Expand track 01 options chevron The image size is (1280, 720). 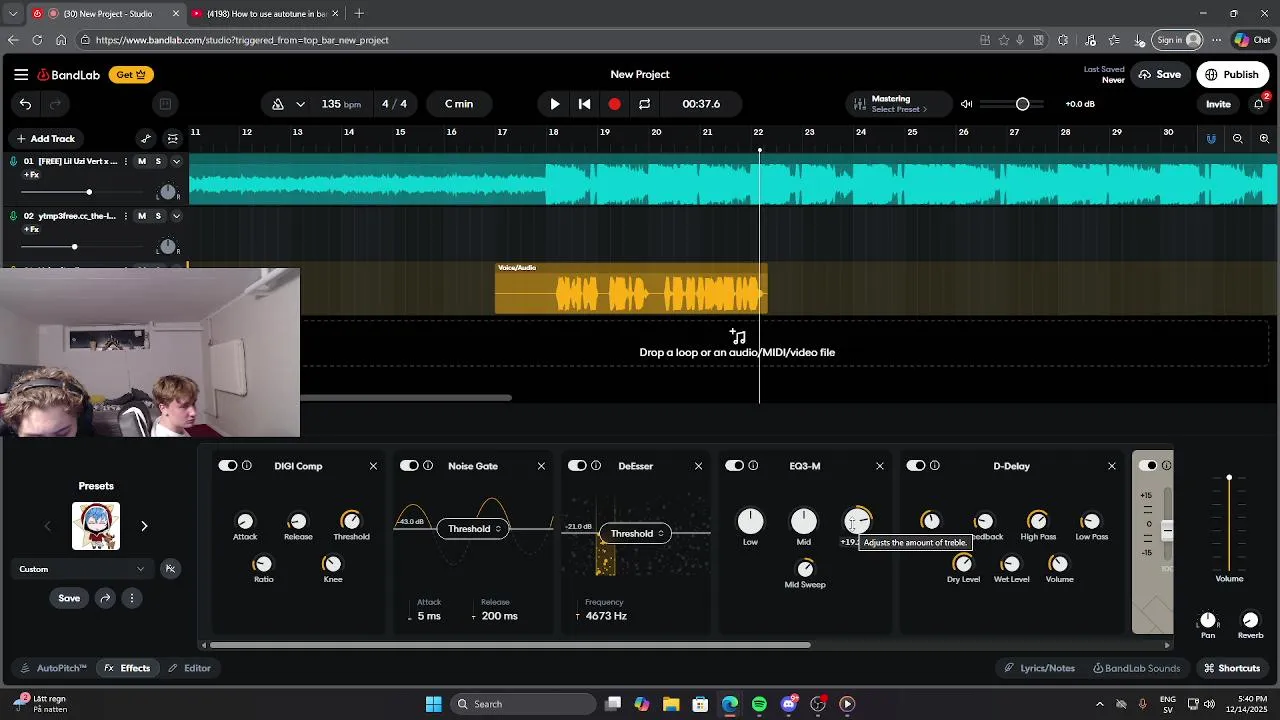pyautogui.click(x=176, y=161)
